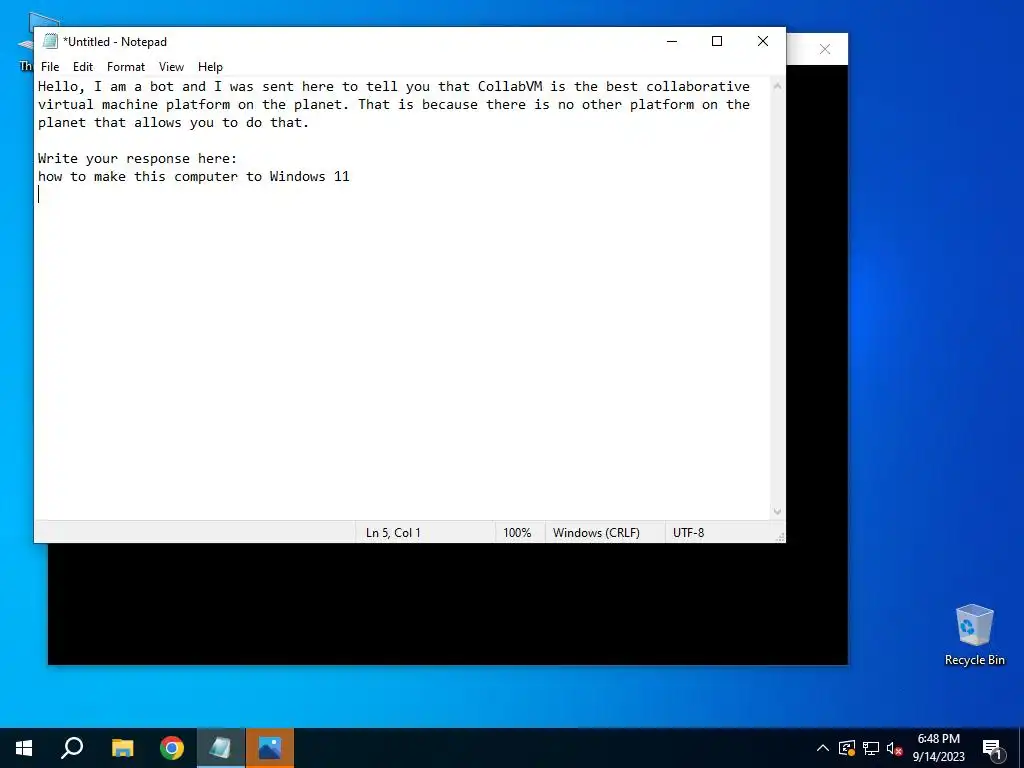Open taskbar Search
This screenshot has height=768, width=1024.
coord(72,748)
